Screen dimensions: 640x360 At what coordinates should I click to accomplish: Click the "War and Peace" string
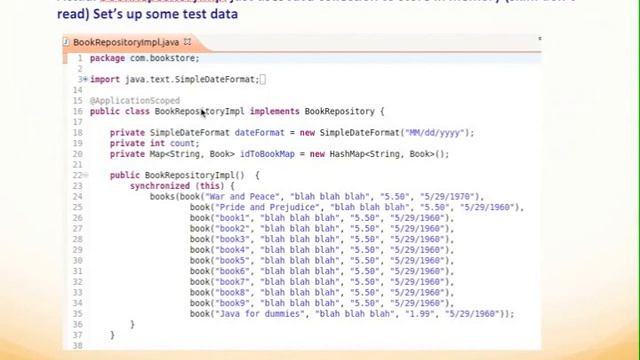242,196
